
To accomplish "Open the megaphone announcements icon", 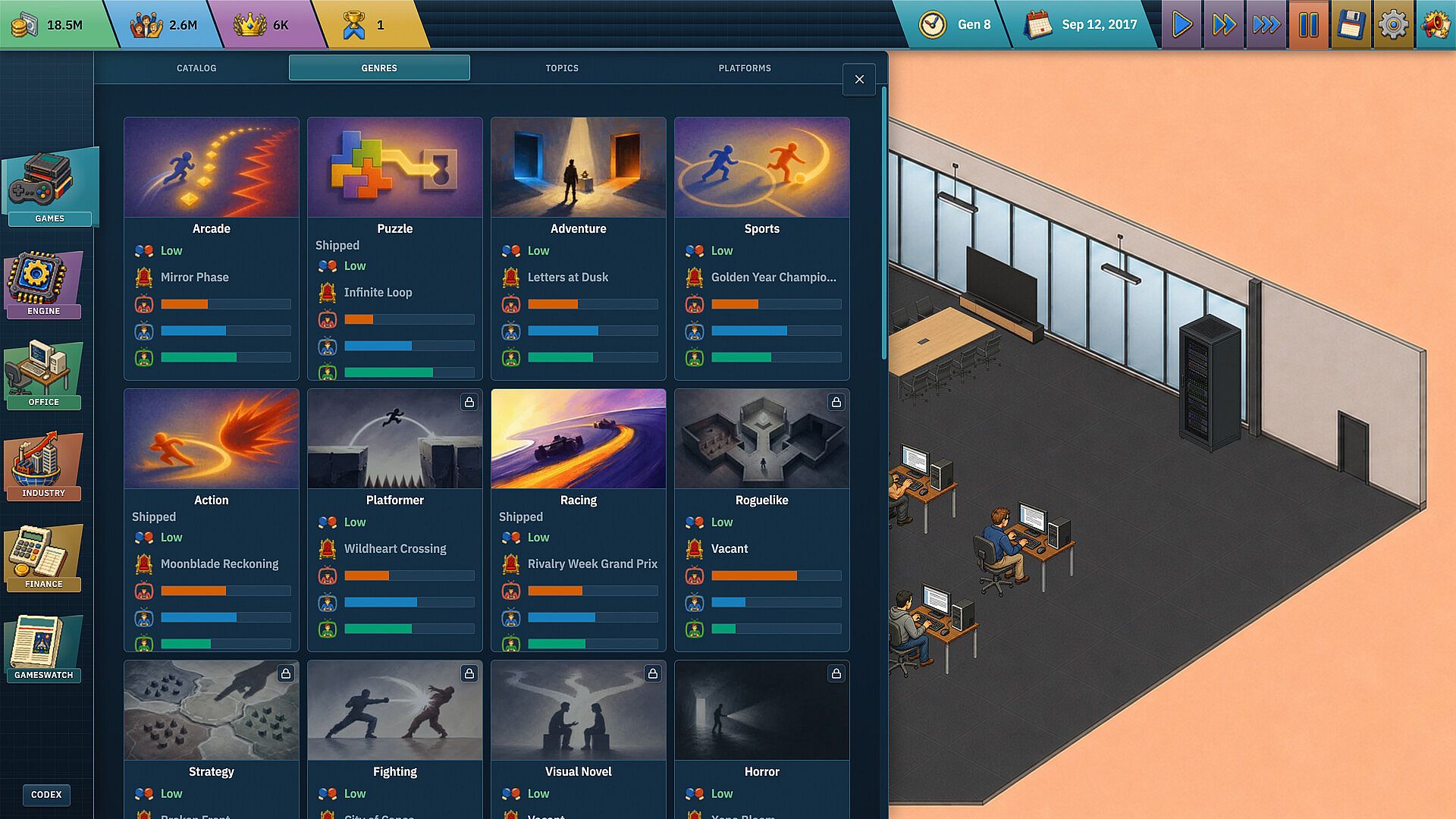I will pyautogui.click(x=1436, y=24).
